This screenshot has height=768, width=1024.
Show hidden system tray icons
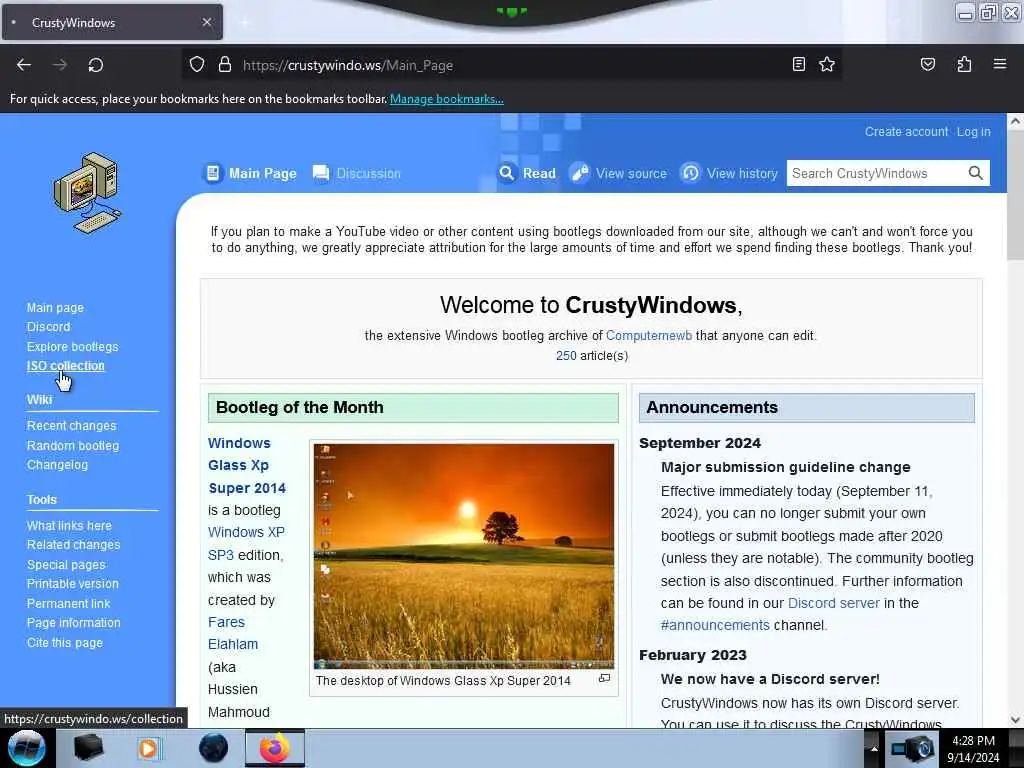(x=873, y=748)
